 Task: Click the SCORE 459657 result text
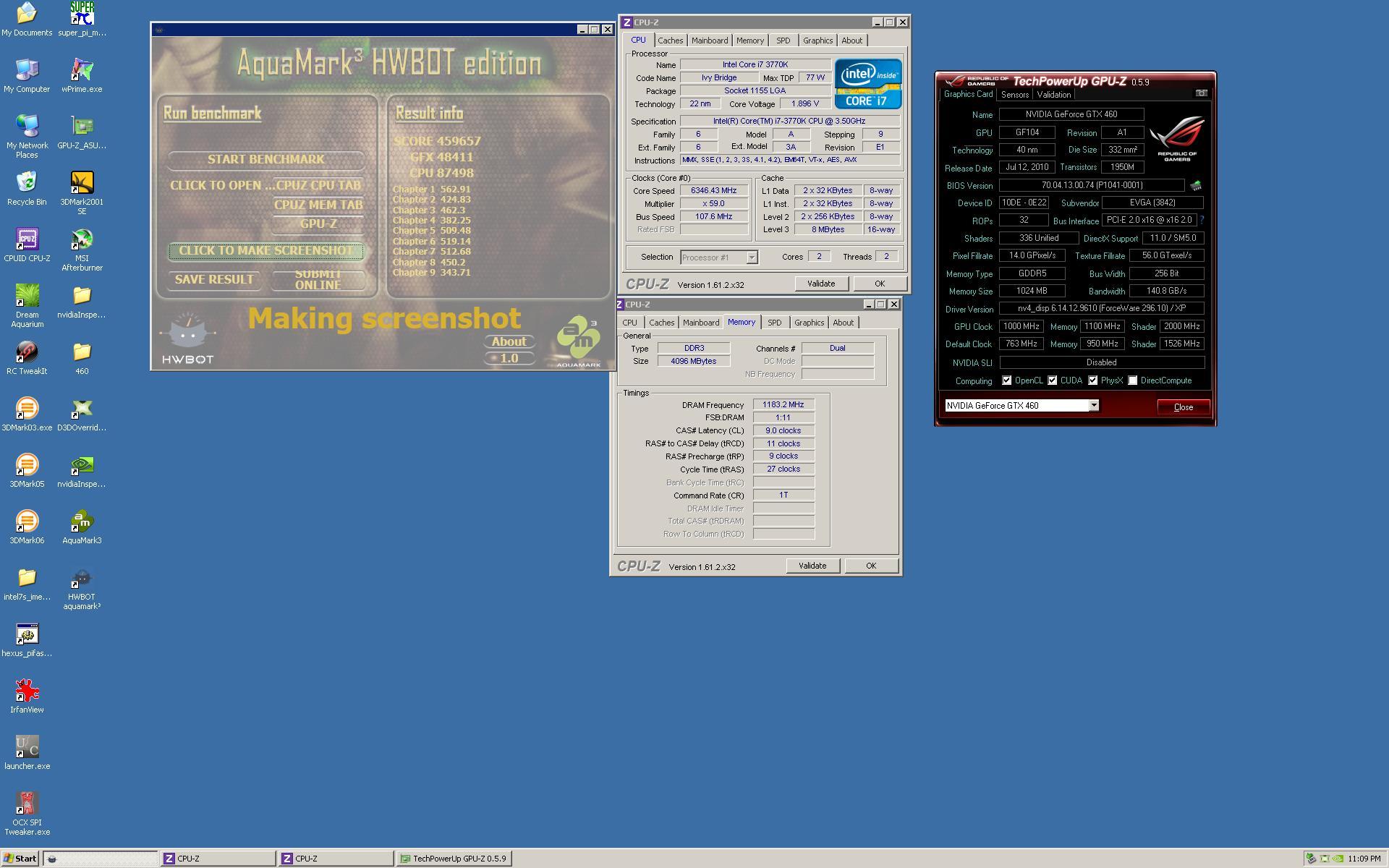437,141
